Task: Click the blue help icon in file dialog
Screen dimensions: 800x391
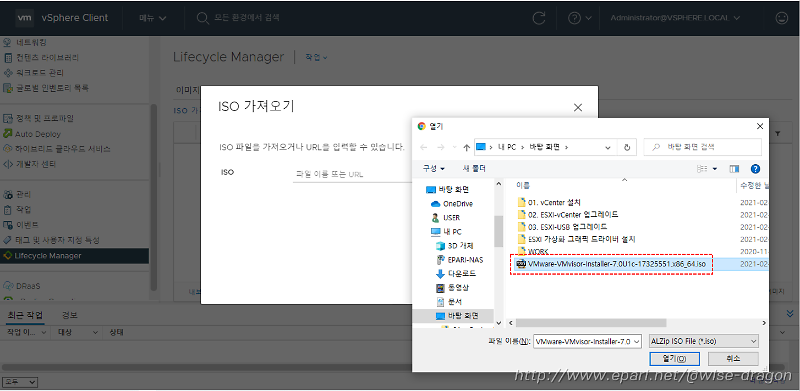Action: pyautogui.click(x=756, y=169)
